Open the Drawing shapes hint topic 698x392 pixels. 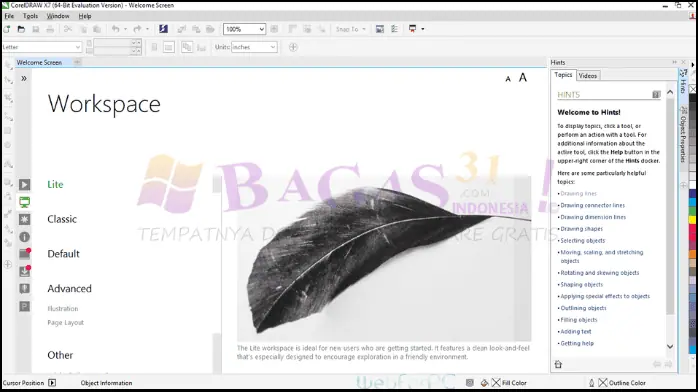(581, 229)
